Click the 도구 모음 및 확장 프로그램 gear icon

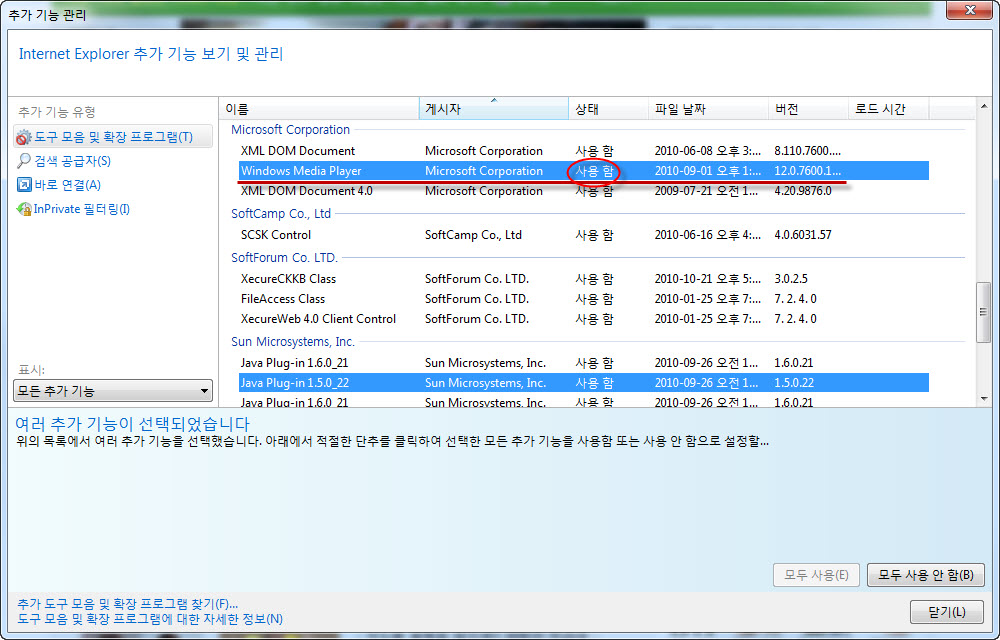(x=24, y=137)
